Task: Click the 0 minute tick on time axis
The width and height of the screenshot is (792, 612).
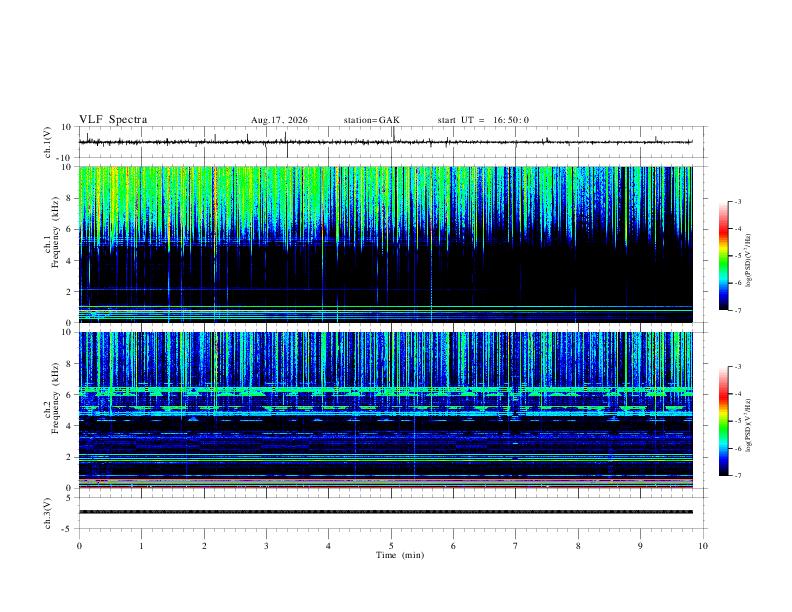Action: 79,546
